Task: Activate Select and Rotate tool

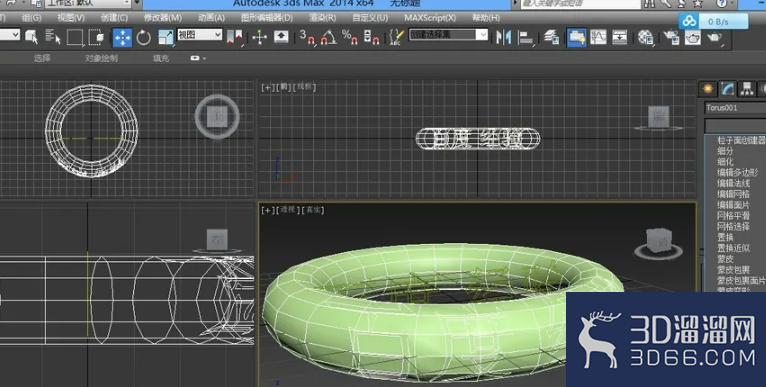Action: tap(144, 37)
